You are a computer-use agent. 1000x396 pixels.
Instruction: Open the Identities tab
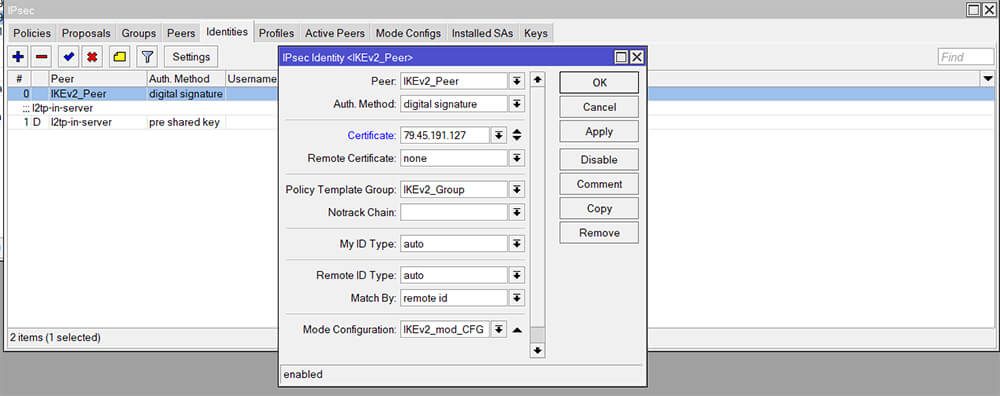227,31
